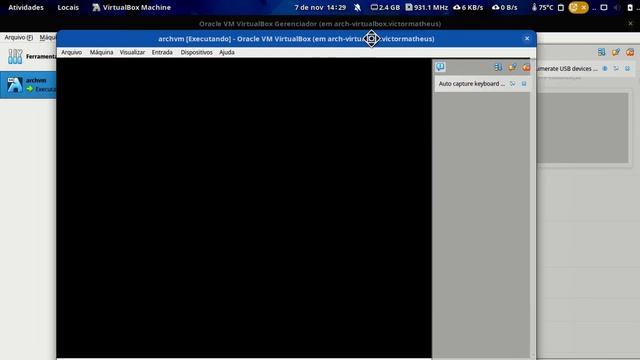The width and height of the screenshot is (640, 360).
Task: Click green running arrow under archvm
Action: [x=30, y=89]
